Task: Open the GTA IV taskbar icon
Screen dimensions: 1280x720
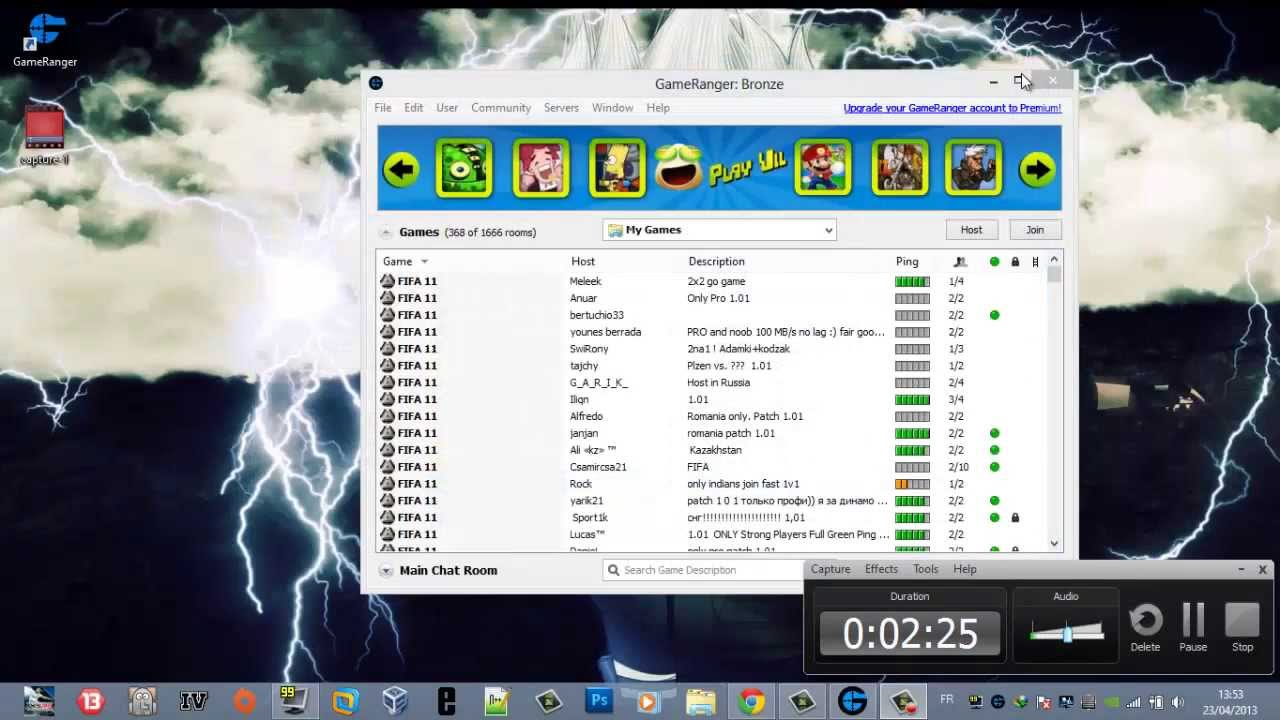Action: [x=193, y=701]
